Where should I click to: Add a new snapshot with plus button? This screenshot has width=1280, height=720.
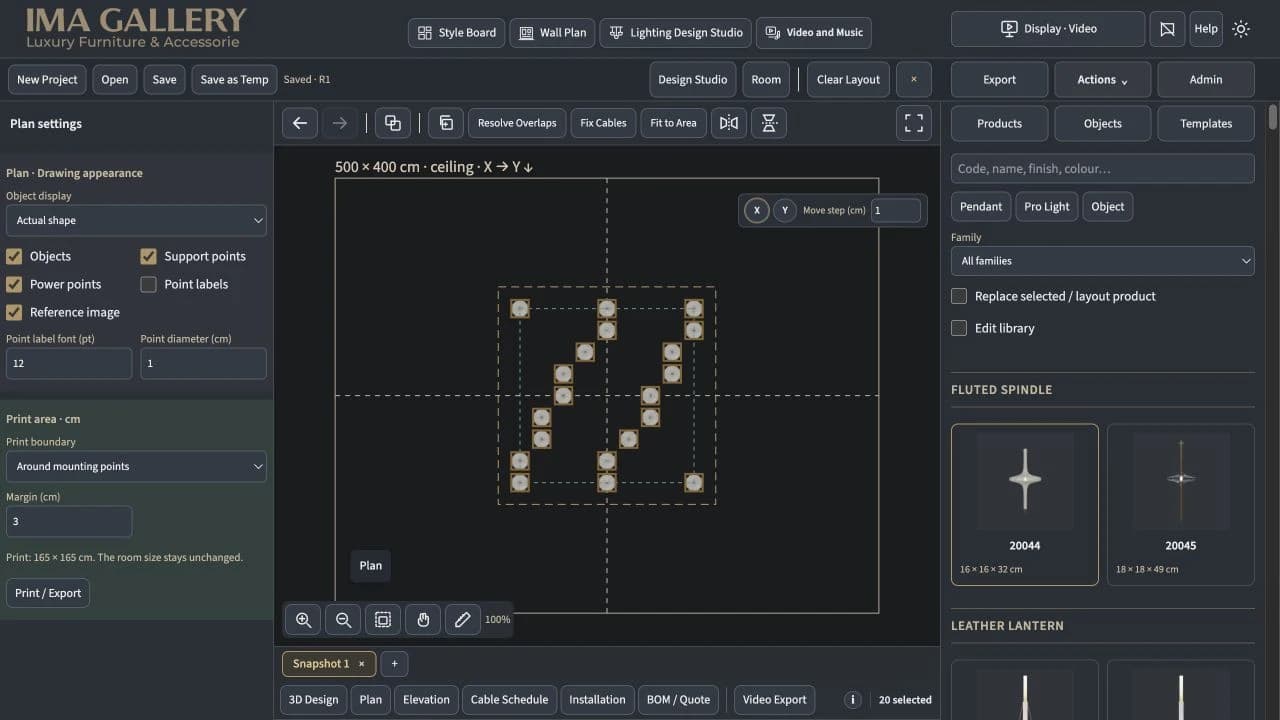coord(394,663)
